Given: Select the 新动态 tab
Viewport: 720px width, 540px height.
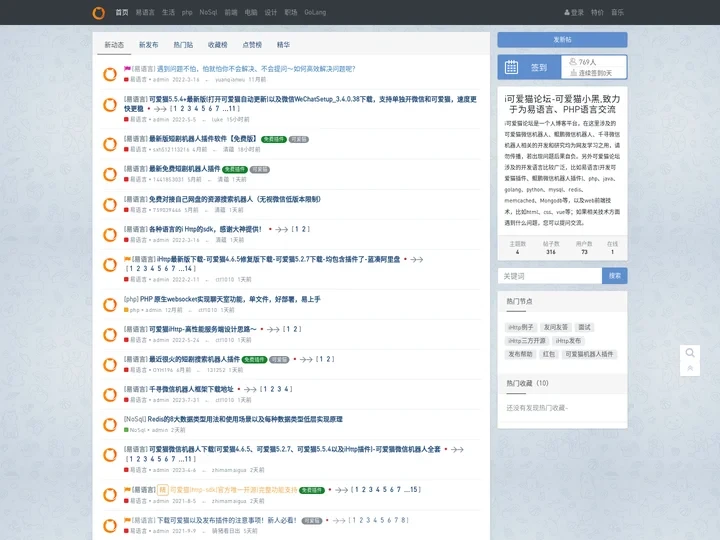Looking at the screenshot, I should pyautogui.click(x=114, y=45).
